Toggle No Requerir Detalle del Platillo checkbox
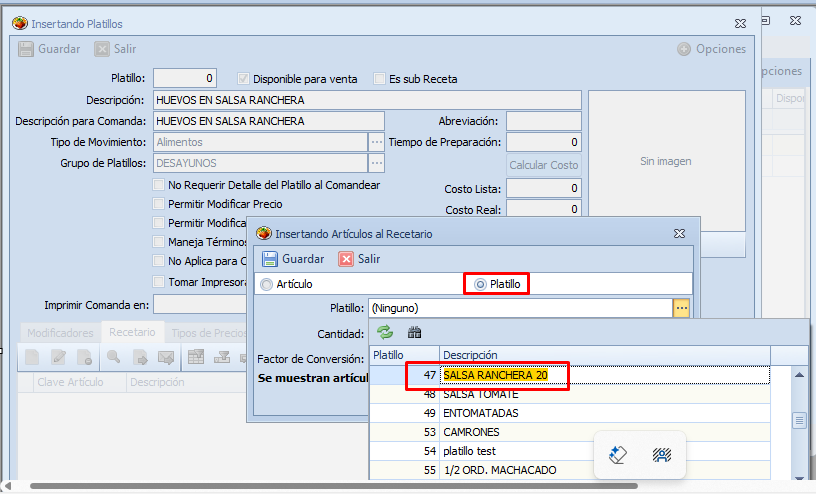The height and width of the screenshot is (494, 816). (159, 185)
